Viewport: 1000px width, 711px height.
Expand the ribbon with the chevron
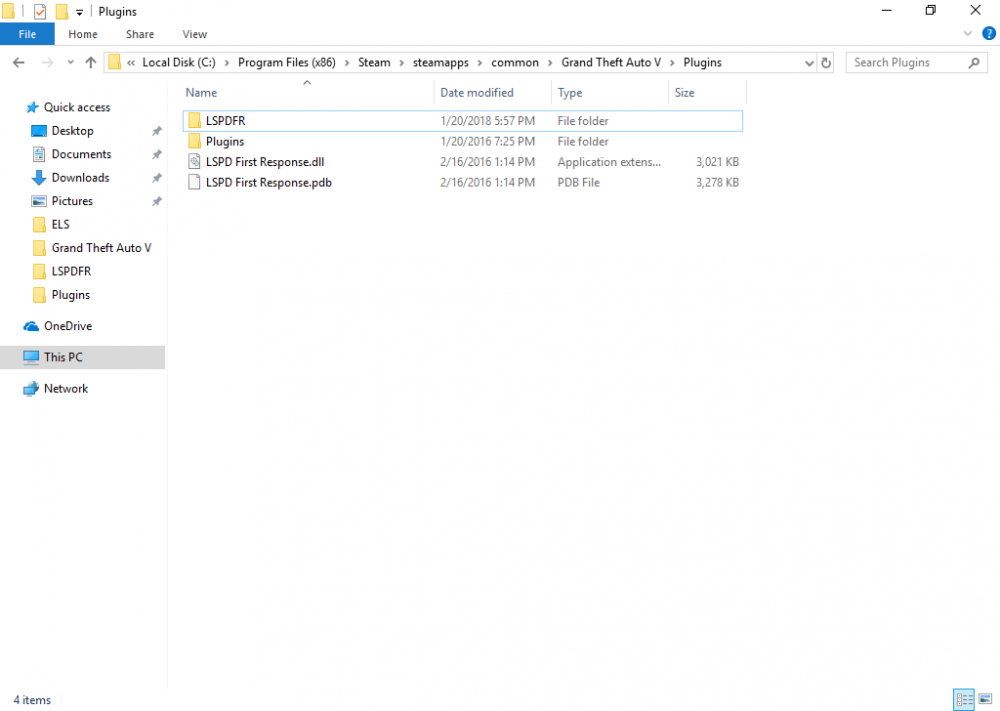tap(967, 34)
